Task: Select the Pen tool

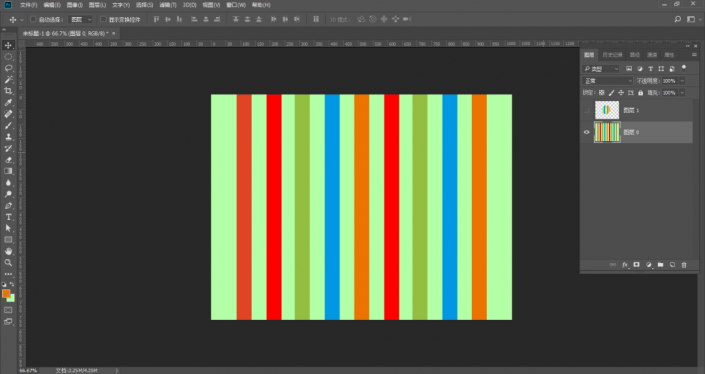Action: [x=8, y=205]
